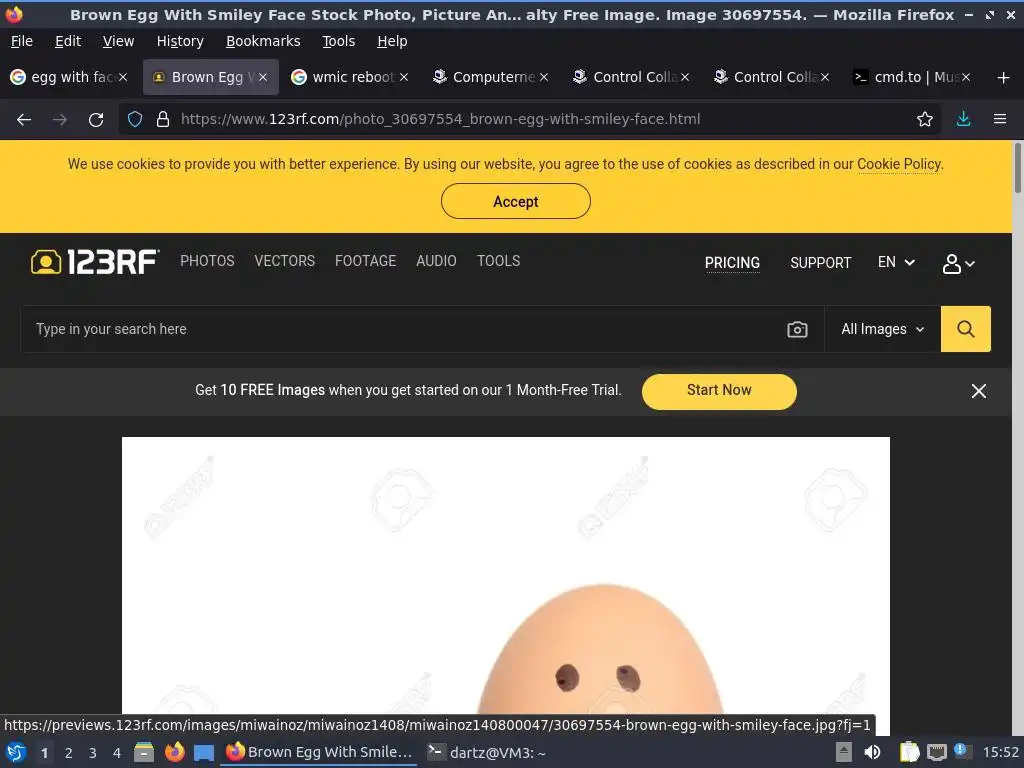Bookmark this page with the star
Screen dimensions: 1024x768
[925, 120]
